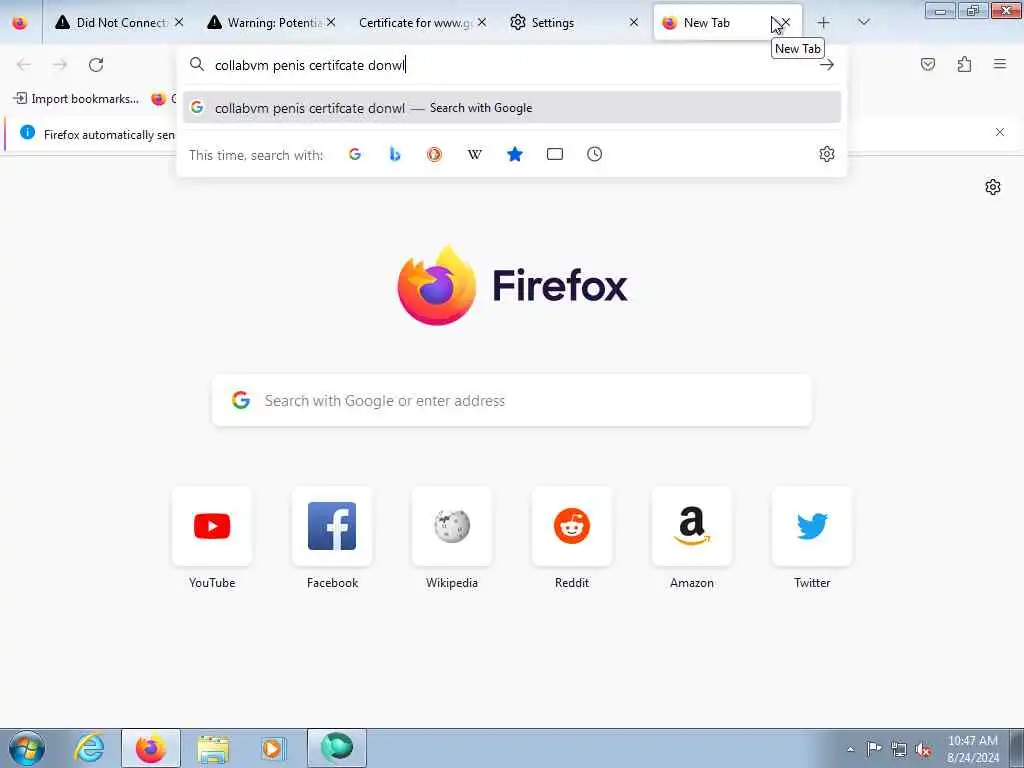Show hidden system tray icons
1024x768 pixels.
(x=850, y=749)
